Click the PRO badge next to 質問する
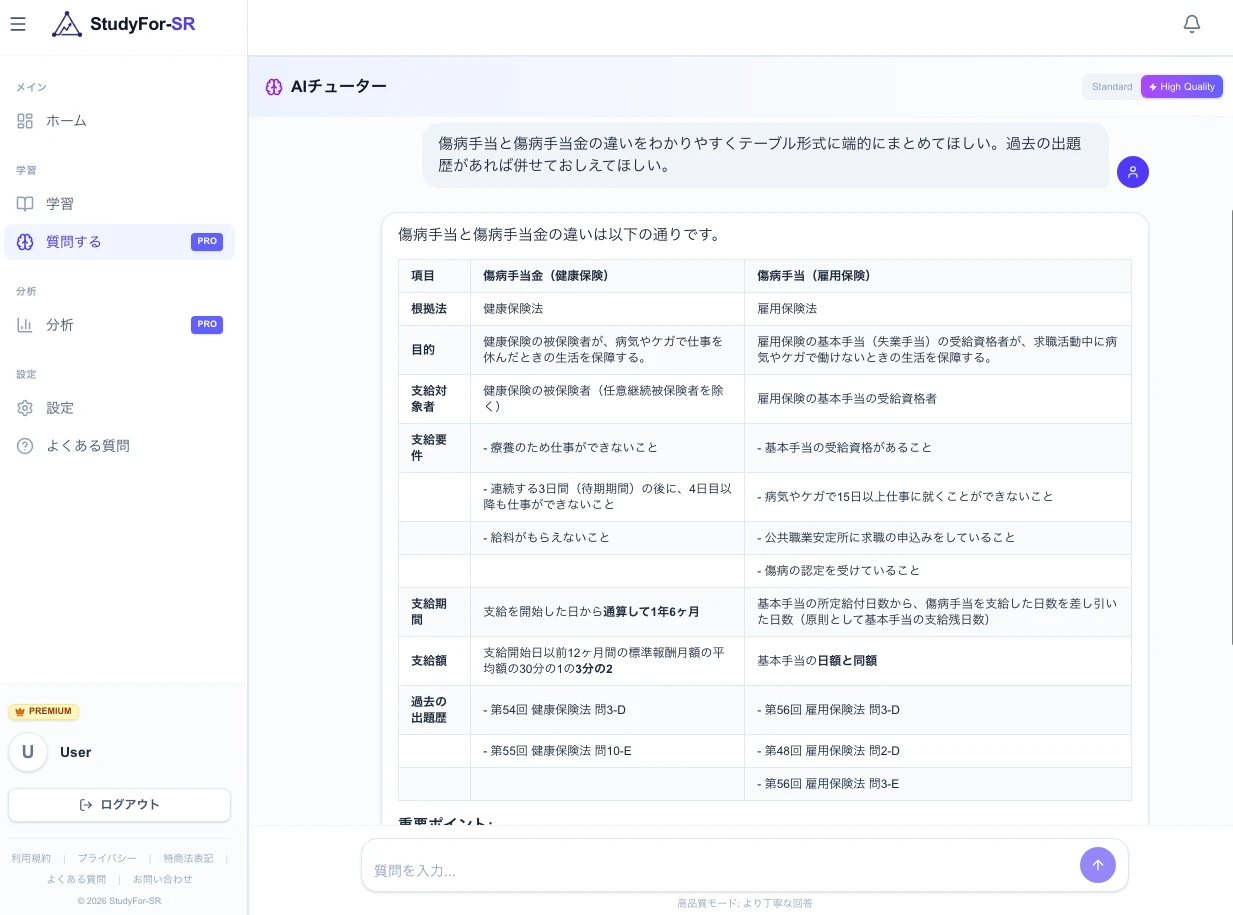Screen dimensions: 1233x915 pos(207,242)
